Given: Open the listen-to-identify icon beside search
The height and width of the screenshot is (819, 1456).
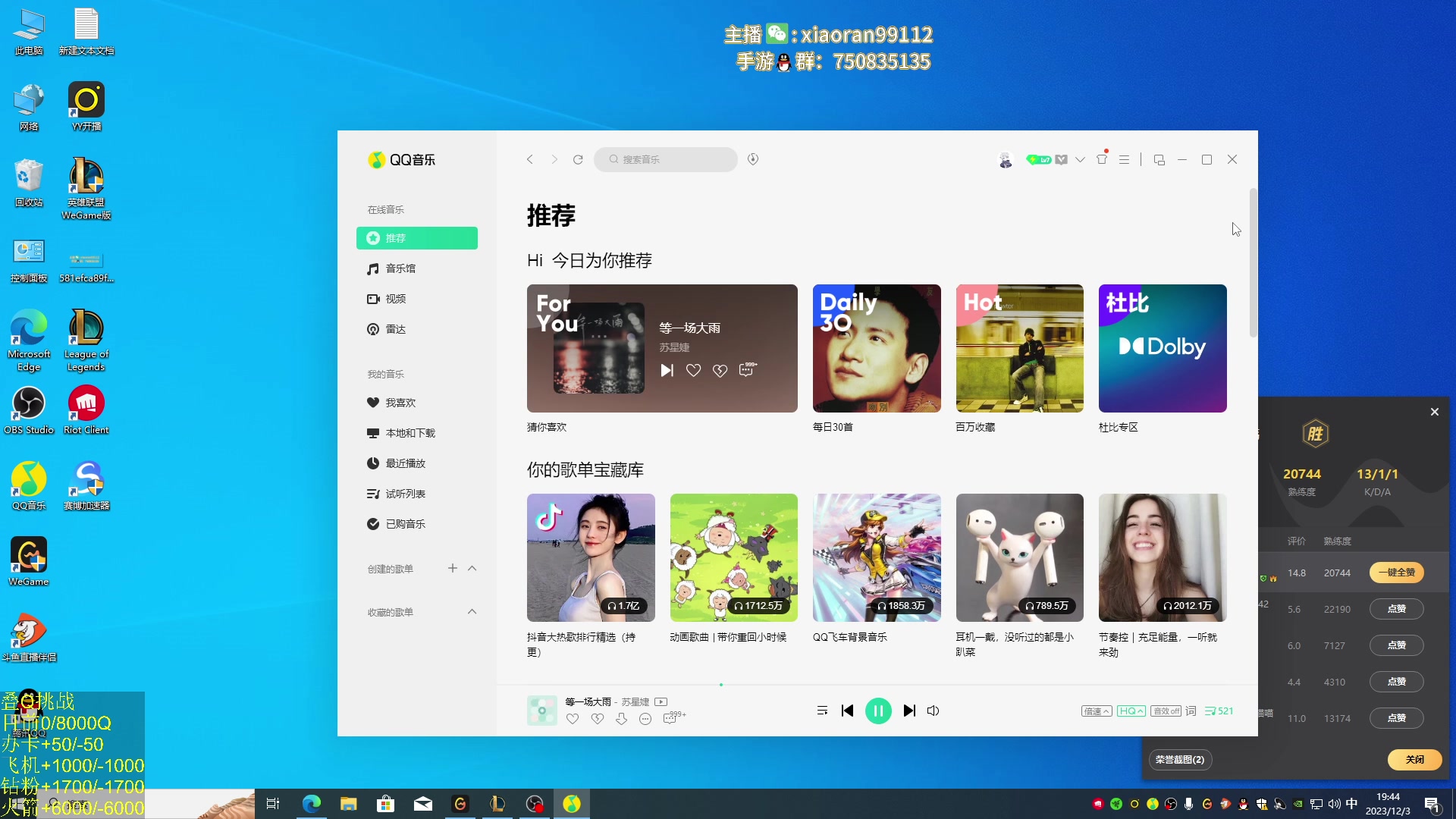Looking at the screenshot, I should (x=753, y=159).
